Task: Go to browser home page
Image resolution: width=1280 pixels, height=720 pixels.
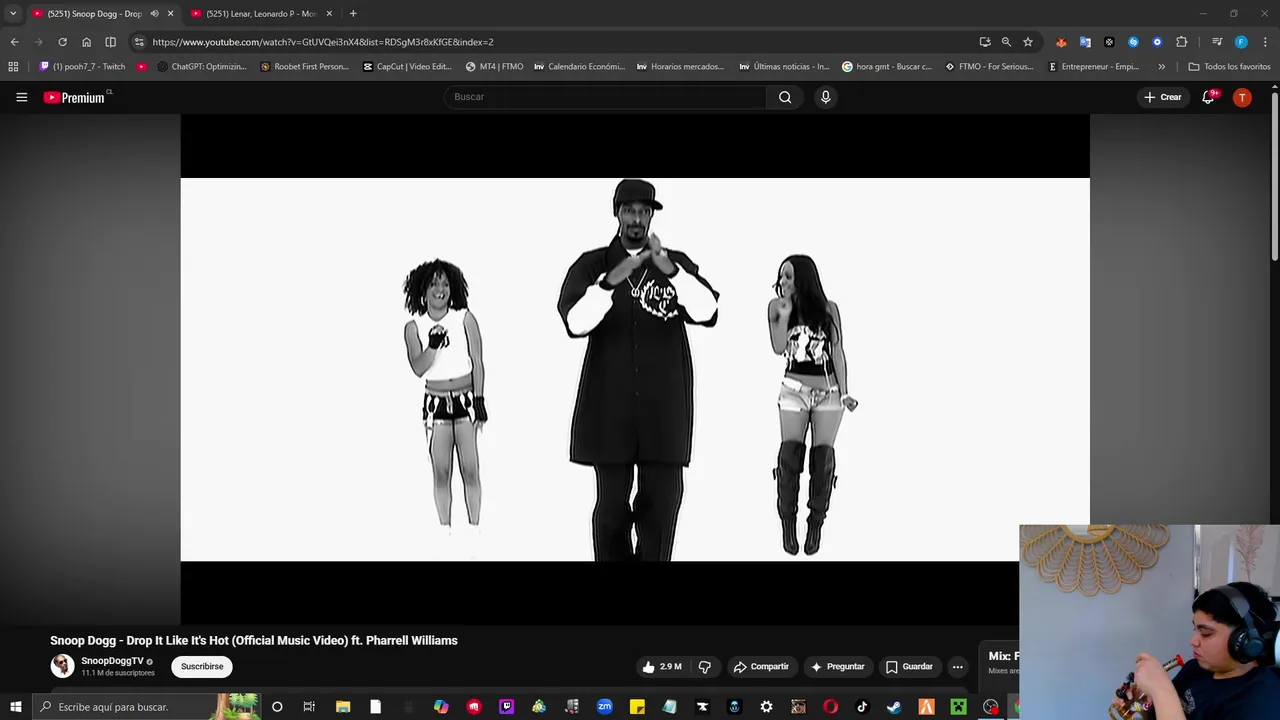Action: tap(86, 42)
